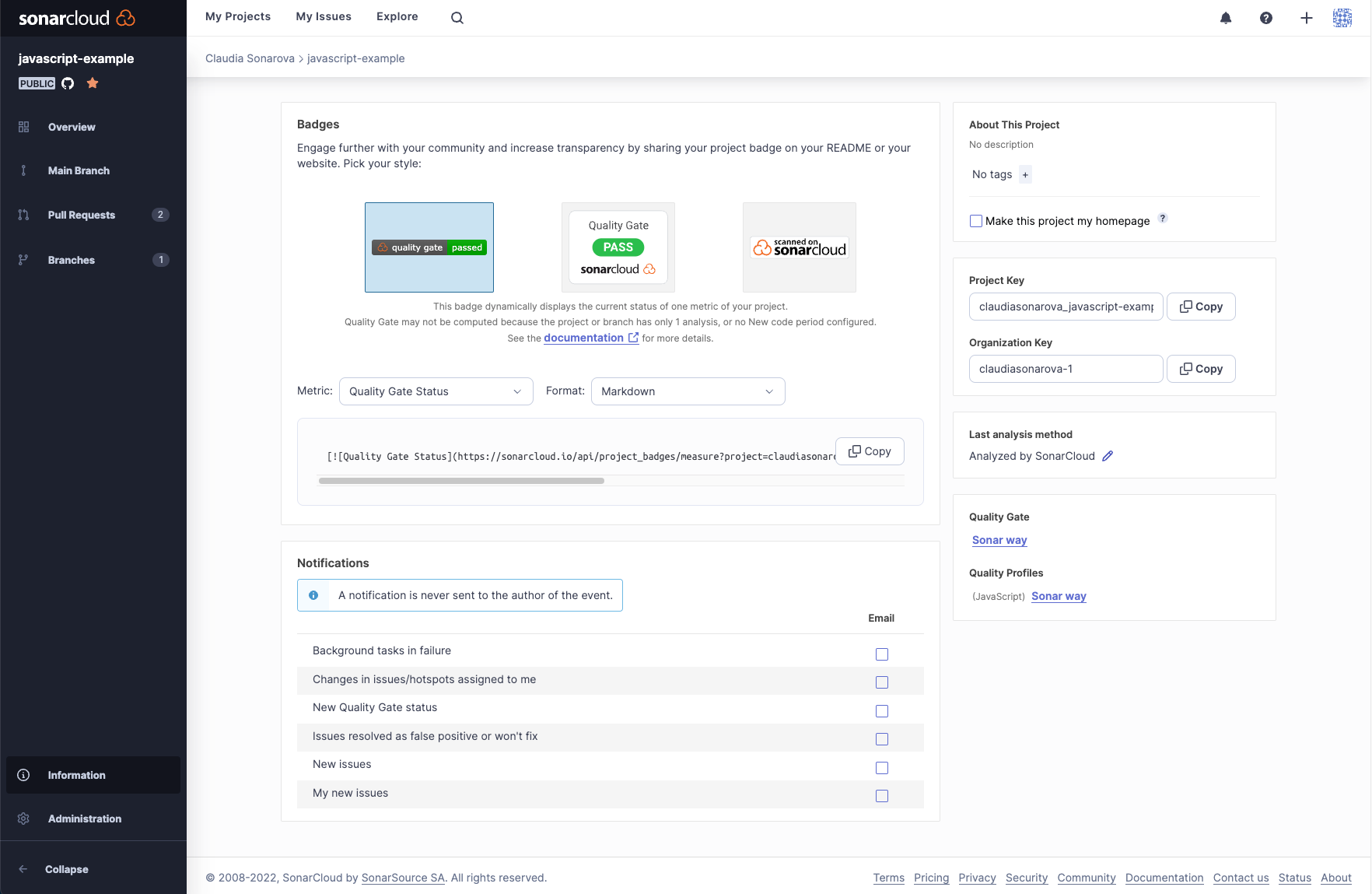Viewport: 1372px width, 894px height.
Task: Select the Quality Gate PASS card badge style
Action: click(618, 247)
